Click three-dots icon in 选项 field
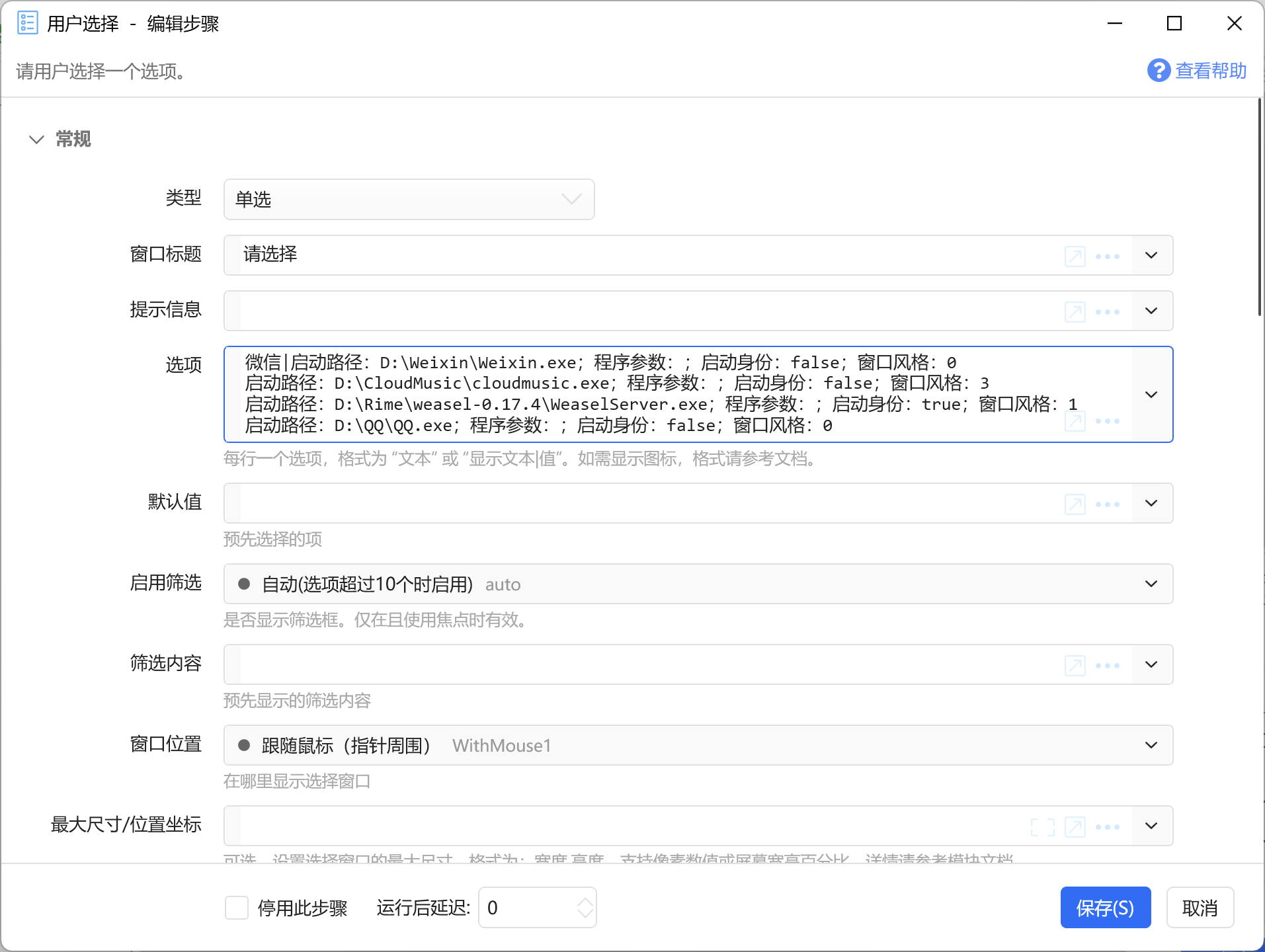 (x=1107, y=421)
